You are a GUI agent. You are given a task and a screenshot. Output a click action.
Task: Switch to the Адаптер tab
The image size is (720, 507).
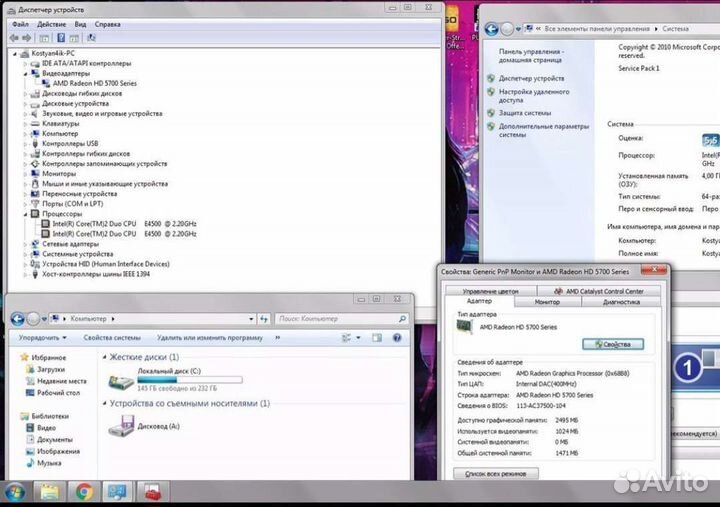pyautogui.click(x=479, y=301)
